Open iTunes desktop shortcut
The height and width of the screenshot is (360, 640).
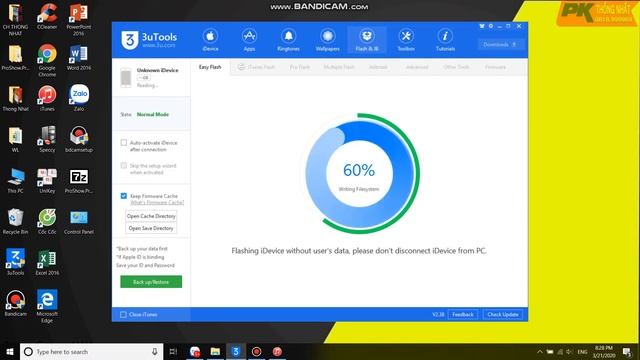[x=47, y=98]
